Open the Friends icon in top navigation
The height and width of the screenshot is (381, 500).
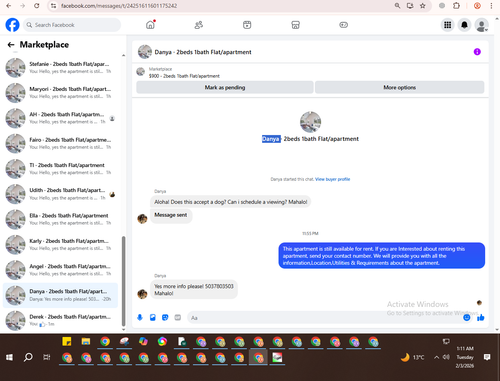tap(199, 25)
